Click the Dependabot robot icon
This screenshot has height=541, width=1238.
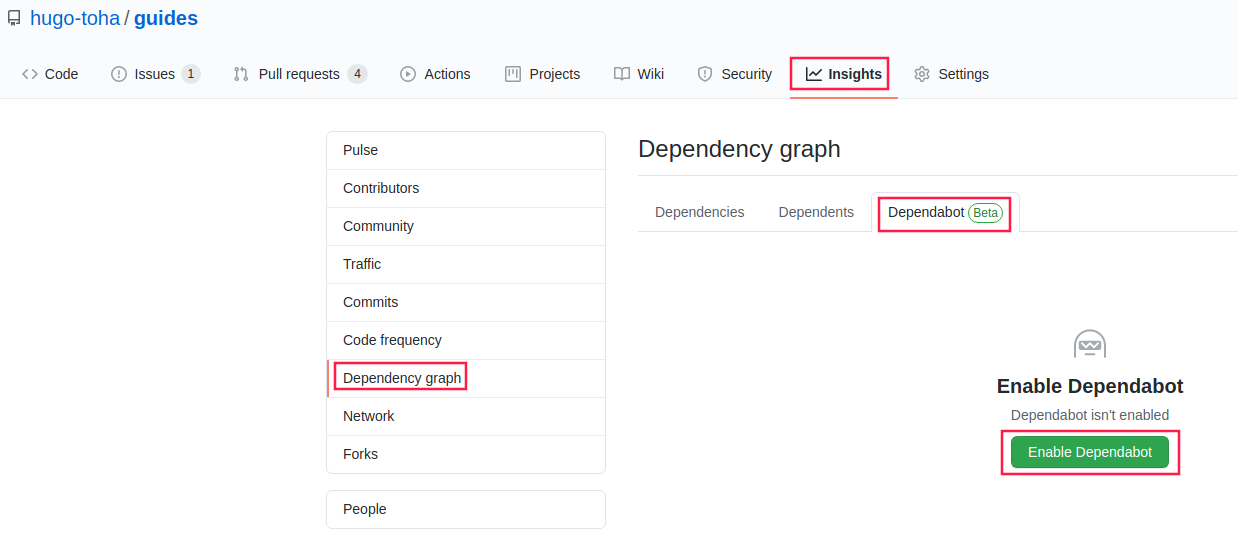pyautogui.click(x=1090, y=344)
